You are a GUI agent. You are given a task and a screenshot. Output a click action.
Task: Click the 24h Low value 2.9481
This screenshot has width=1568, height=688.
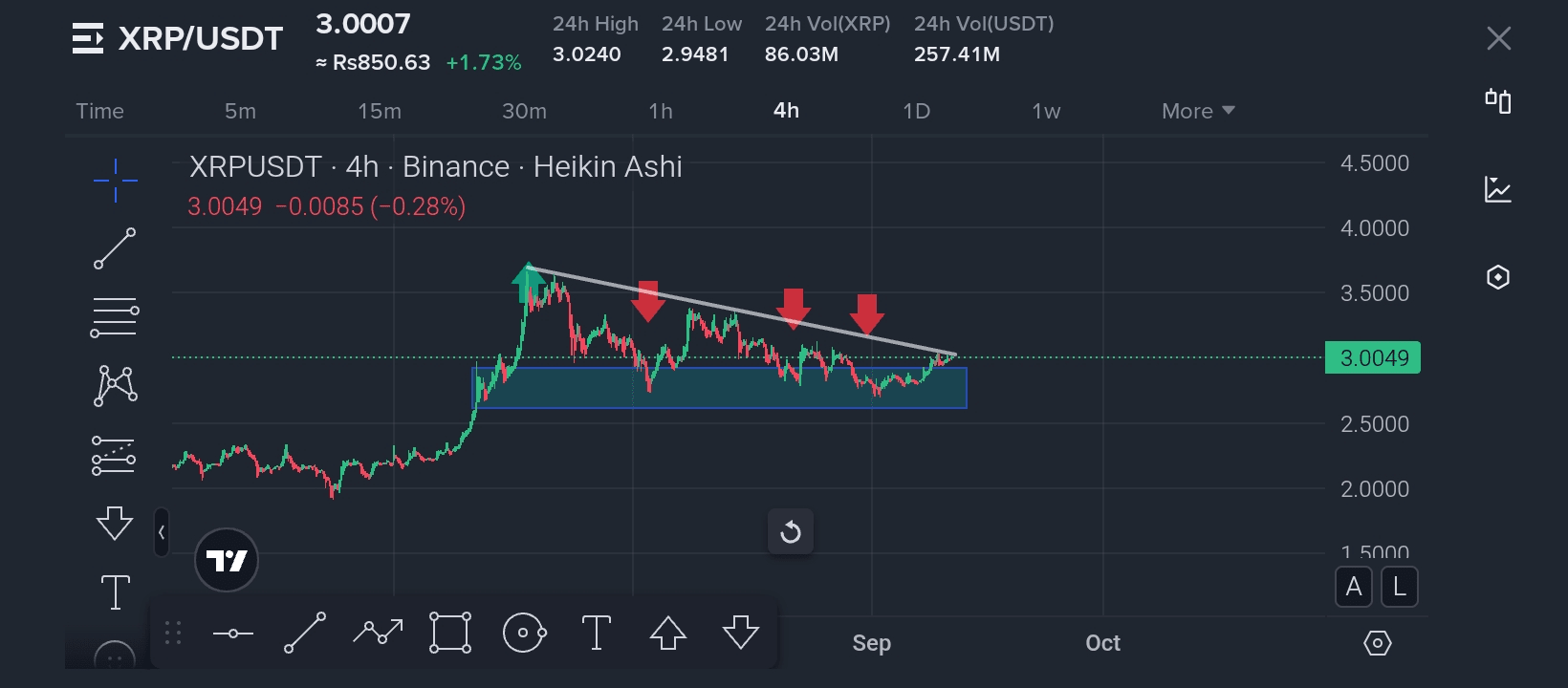695,54
